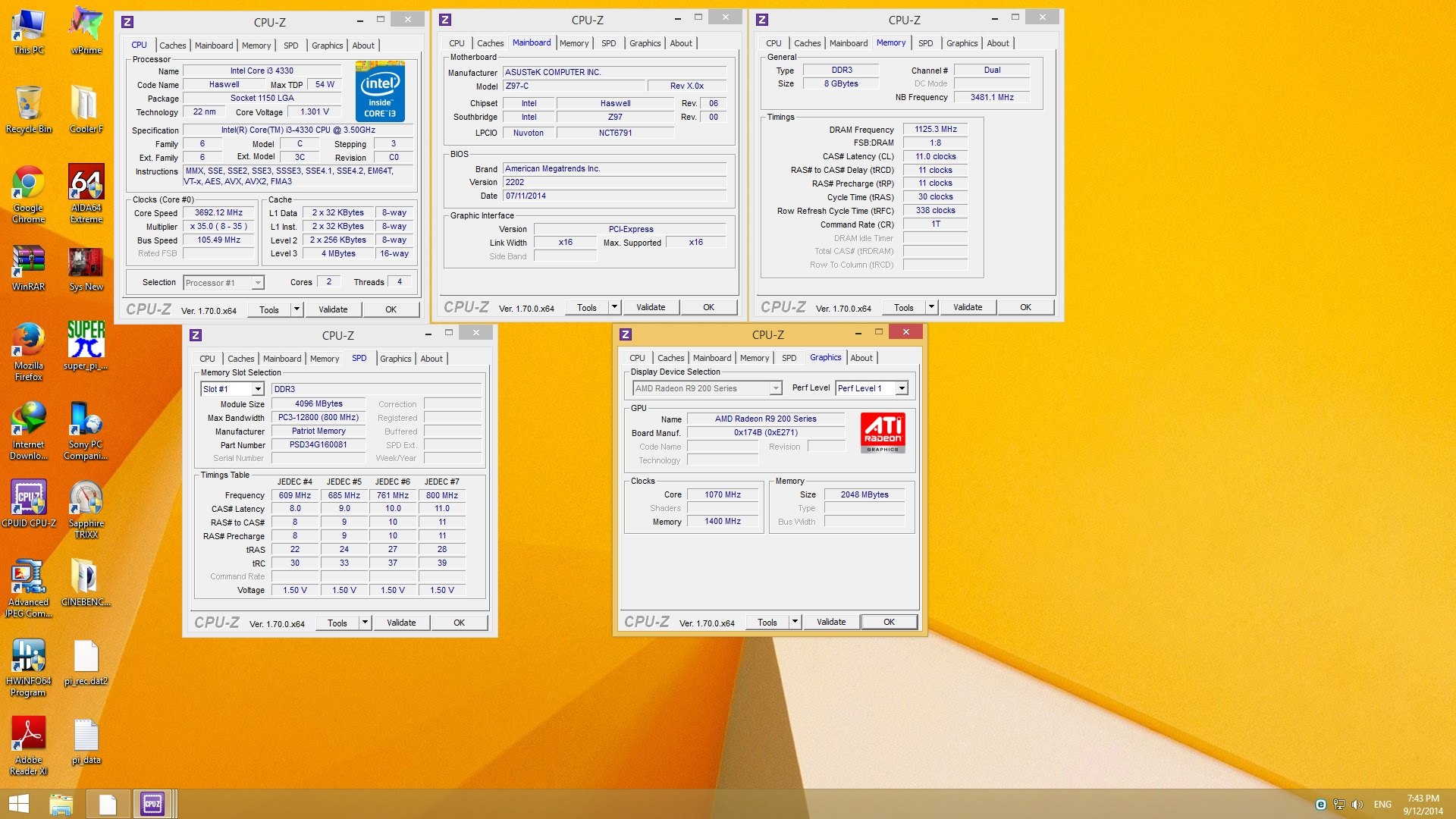
Task: Click GPU Core 1070 MHz value
Action: tap(722, 494)
